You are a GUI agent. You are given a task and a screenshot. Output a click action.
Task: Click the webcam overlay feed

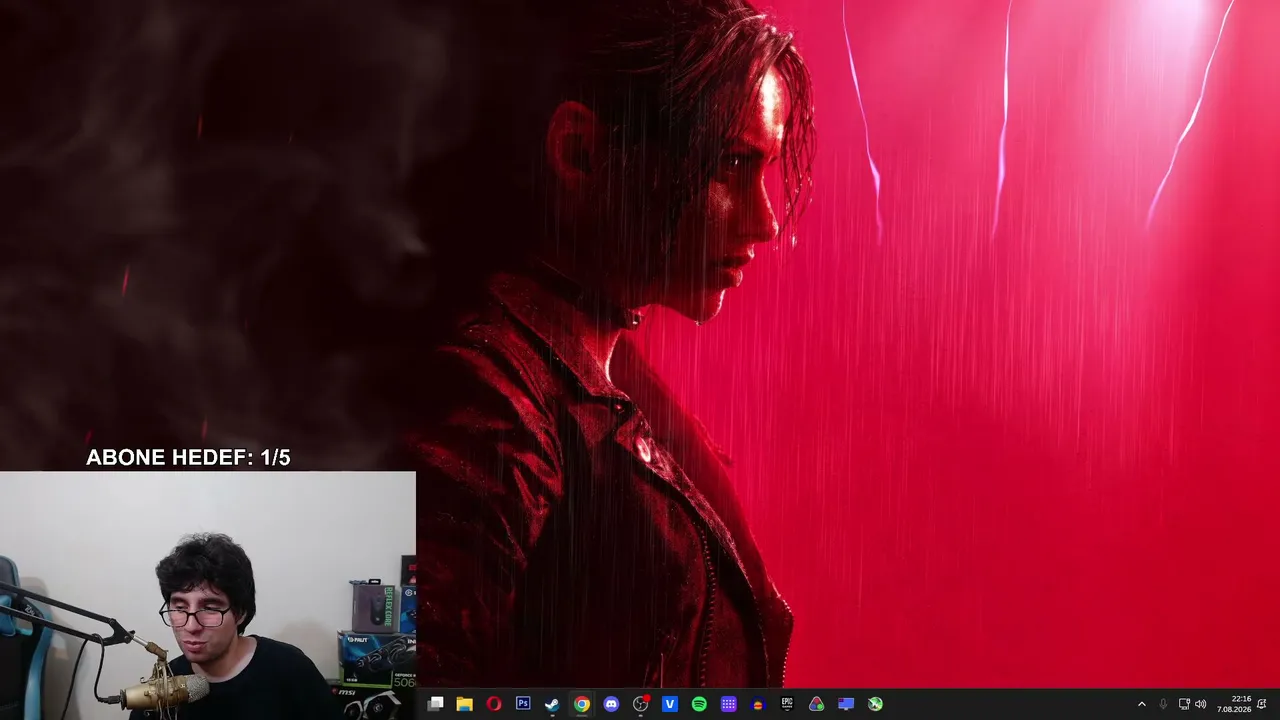coord(208,596)
